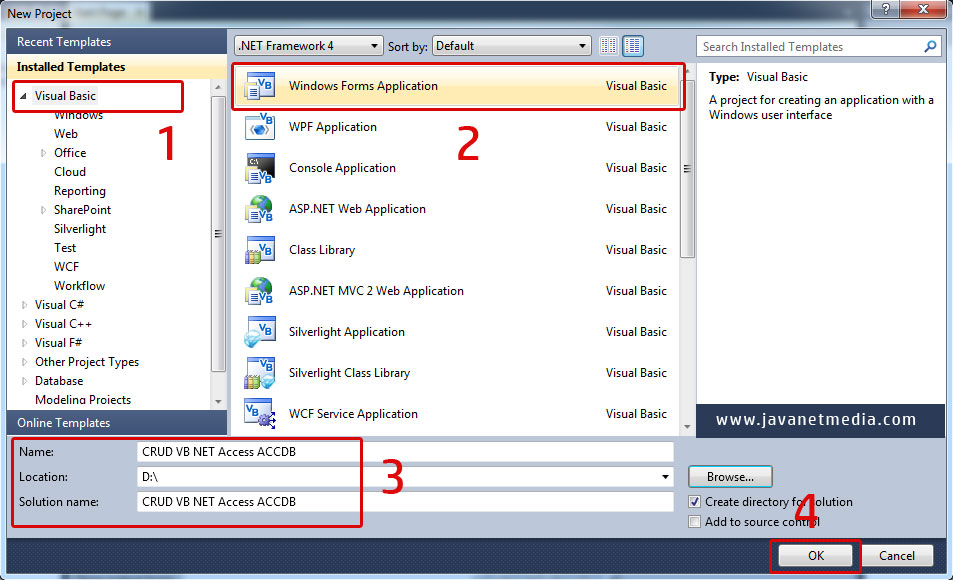Expand the Visual F# node
953x580 pixels.
pos(24,344)
